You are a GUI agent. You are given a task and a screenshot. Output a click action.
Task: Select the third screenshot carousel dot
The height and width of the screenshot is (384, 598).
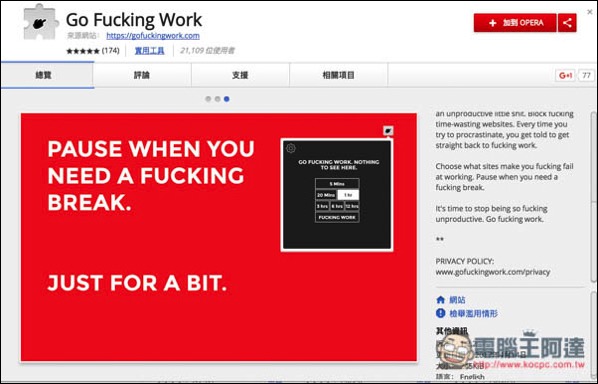point(227,99)
